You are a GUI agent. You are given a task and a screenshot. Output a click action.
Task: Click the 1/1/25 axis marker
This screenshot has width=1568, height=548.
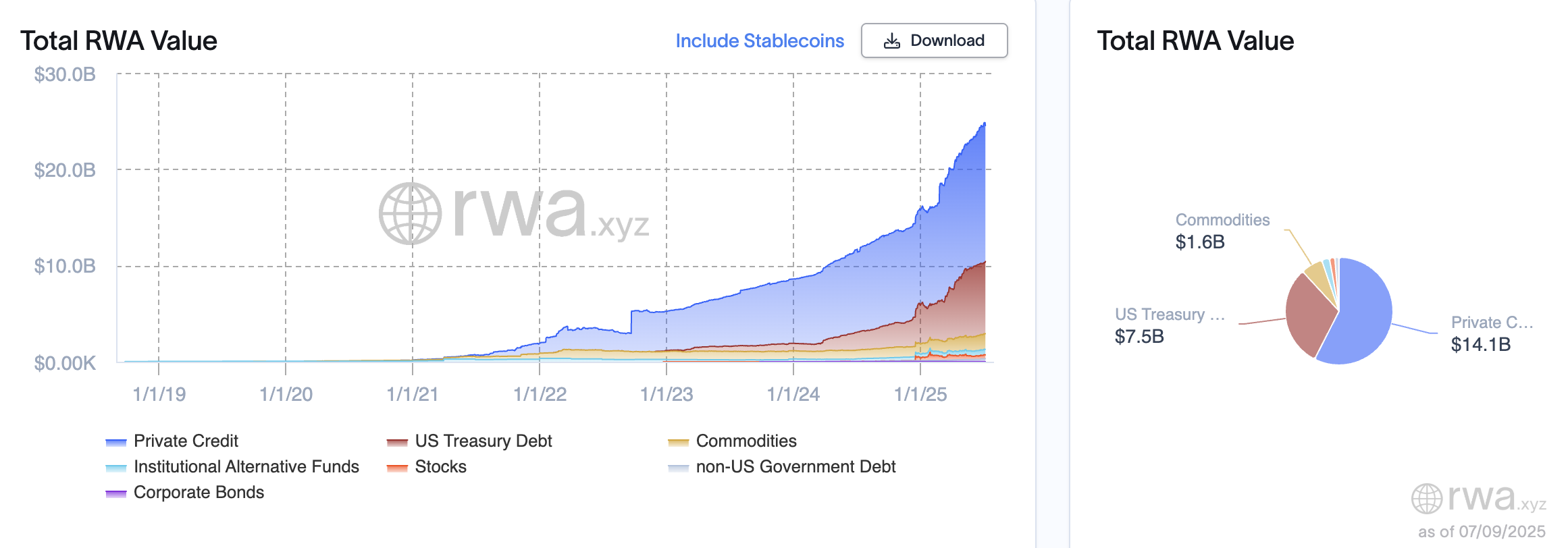920,394
